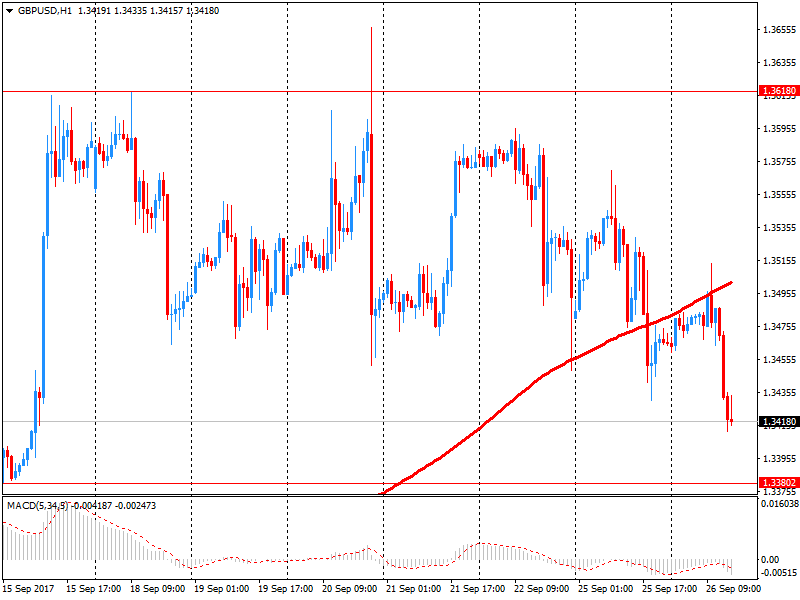The image size is (800, 600).
Task: Click the MACD scale value 0.00
Action: click(770, 560)
